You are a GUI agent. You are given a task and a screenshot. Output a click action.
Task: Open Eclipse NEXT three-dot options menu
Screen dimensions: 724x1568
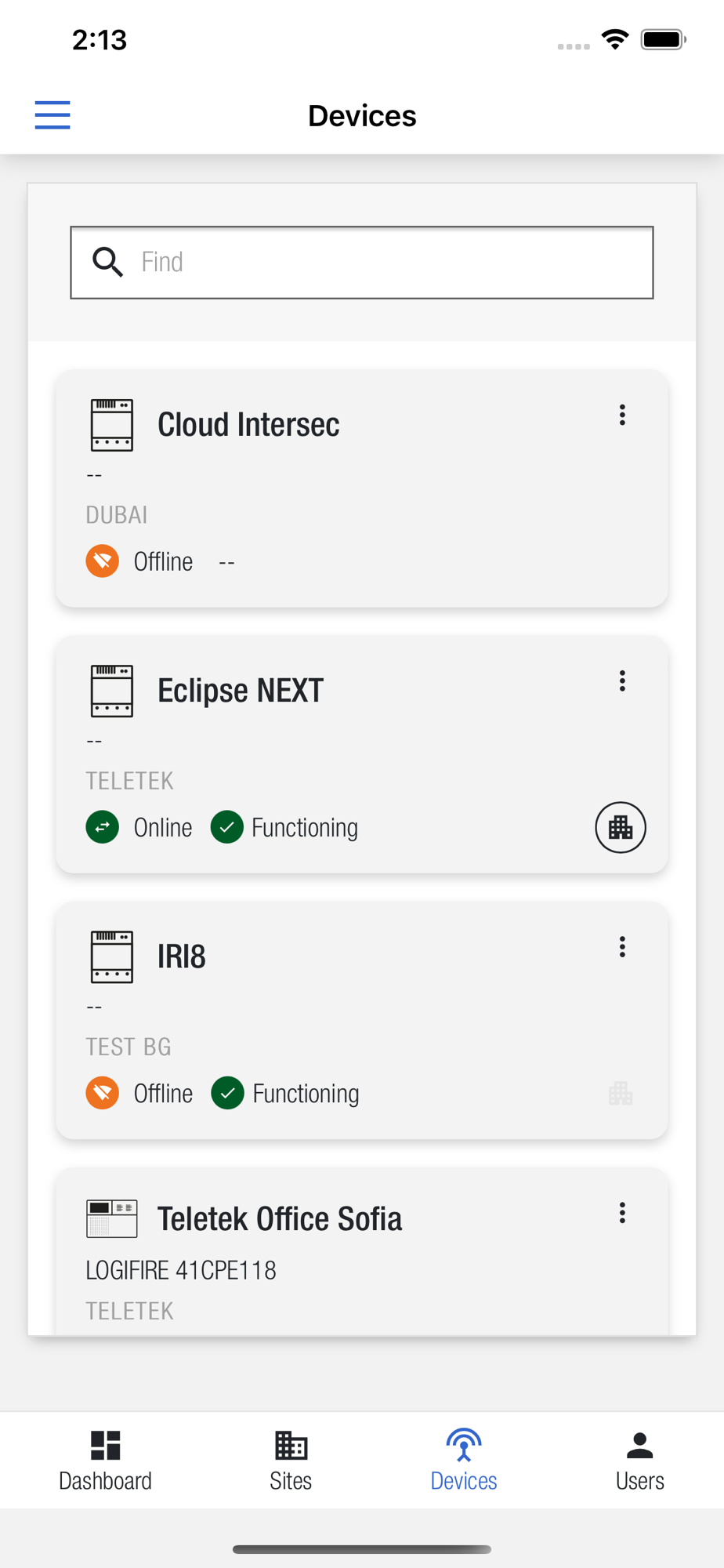point(622,681)
